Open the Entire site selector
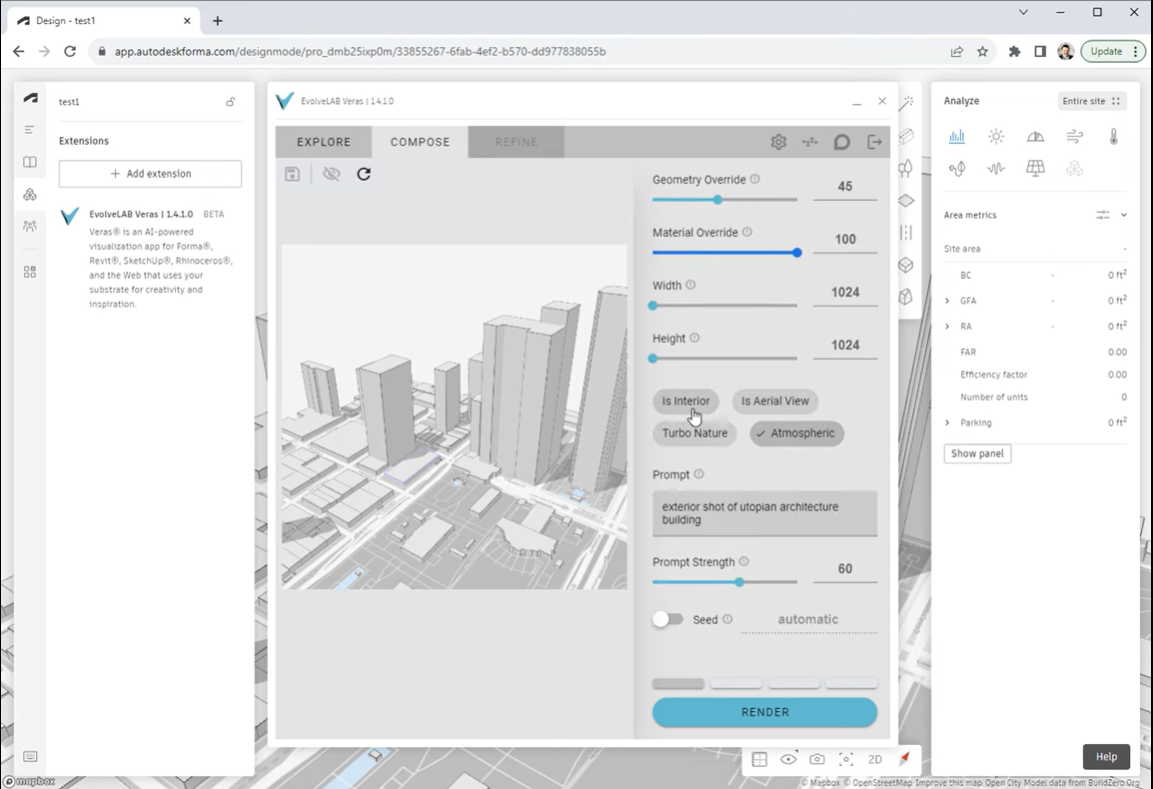Image resolution: width=1153 pixels, height=789 pixels. pyautogui.click(x=1091, y=101)
